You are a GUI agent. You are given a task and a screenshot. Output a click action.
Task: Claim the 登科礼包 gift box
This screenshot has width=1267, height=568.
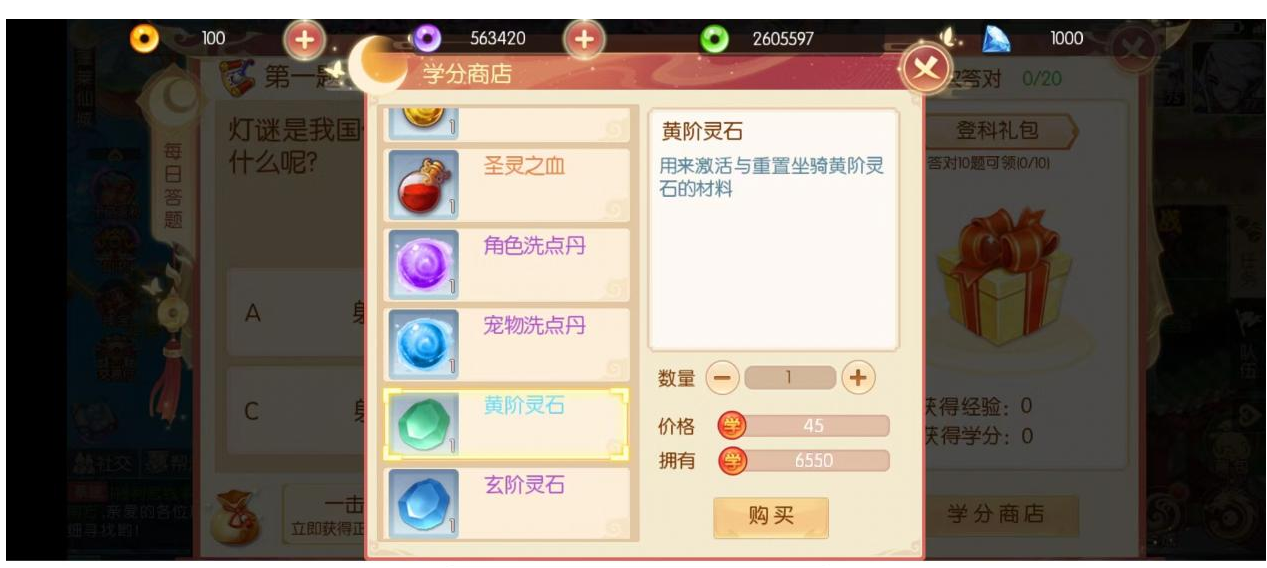pos(997,258)
